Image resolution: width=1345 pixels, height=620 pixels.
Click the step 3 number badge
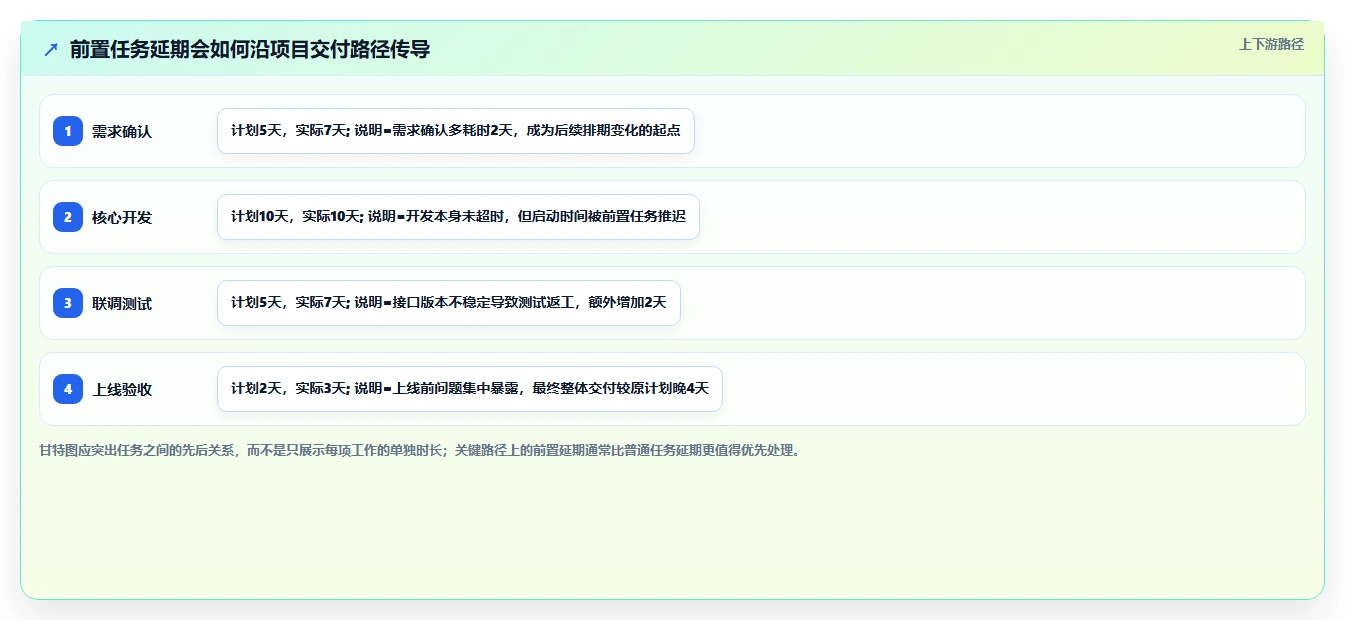[x=68, y=303]
